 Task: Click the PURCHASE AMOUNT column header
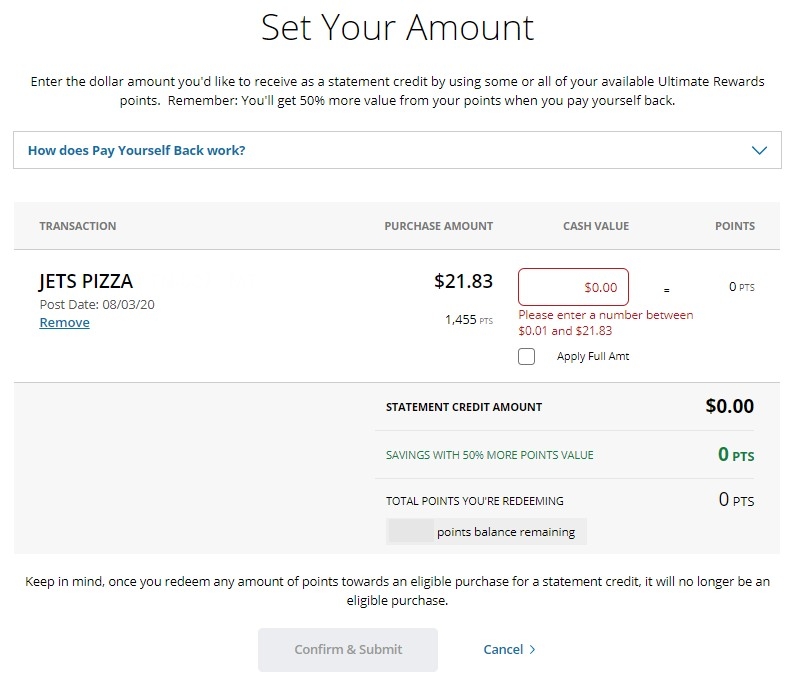(x=438, y=226)
